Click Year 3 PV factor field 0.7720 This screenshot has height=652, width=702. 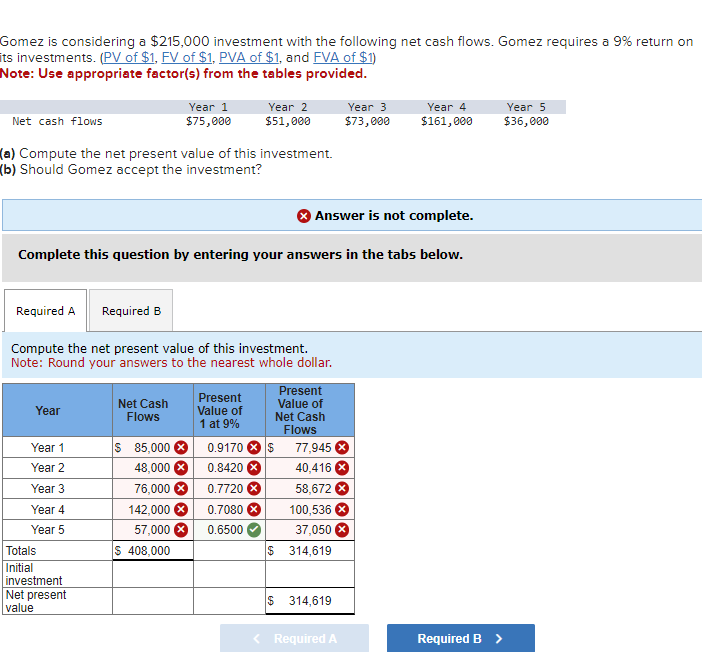pyautogui.click(x=229, y=489)
